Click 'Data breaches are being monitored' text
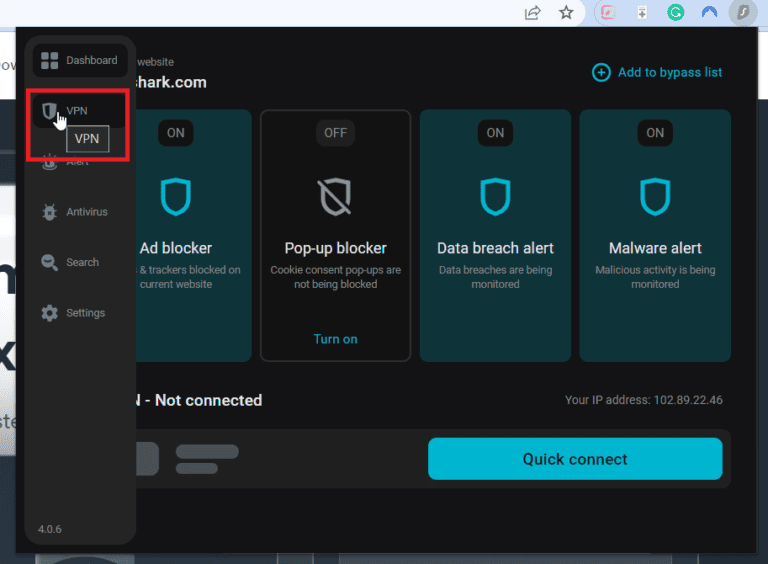768x564 pixels. (x=495, y=277)
